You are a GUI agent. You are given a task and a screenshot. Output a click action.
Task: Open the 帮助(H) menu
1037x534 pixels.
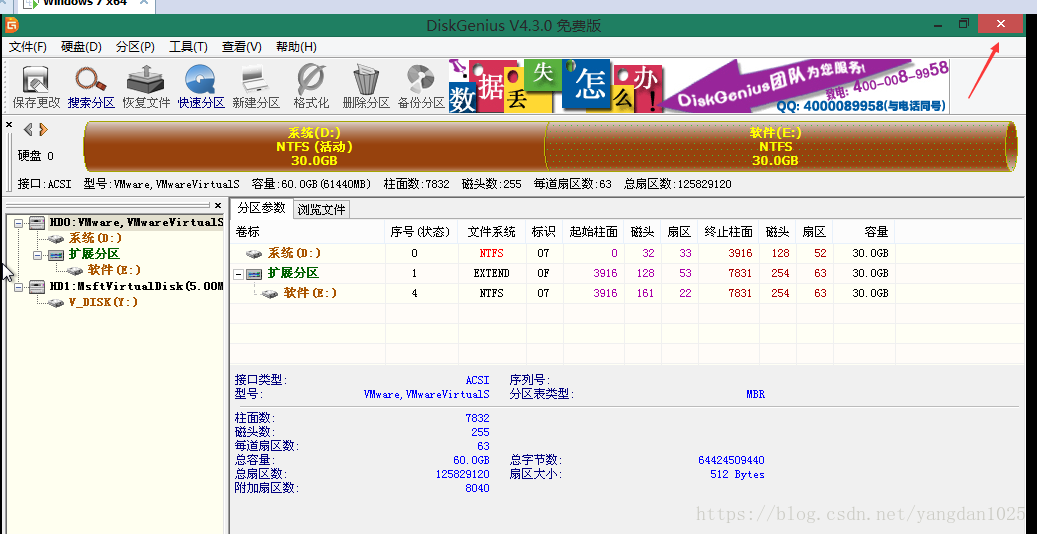296,47
